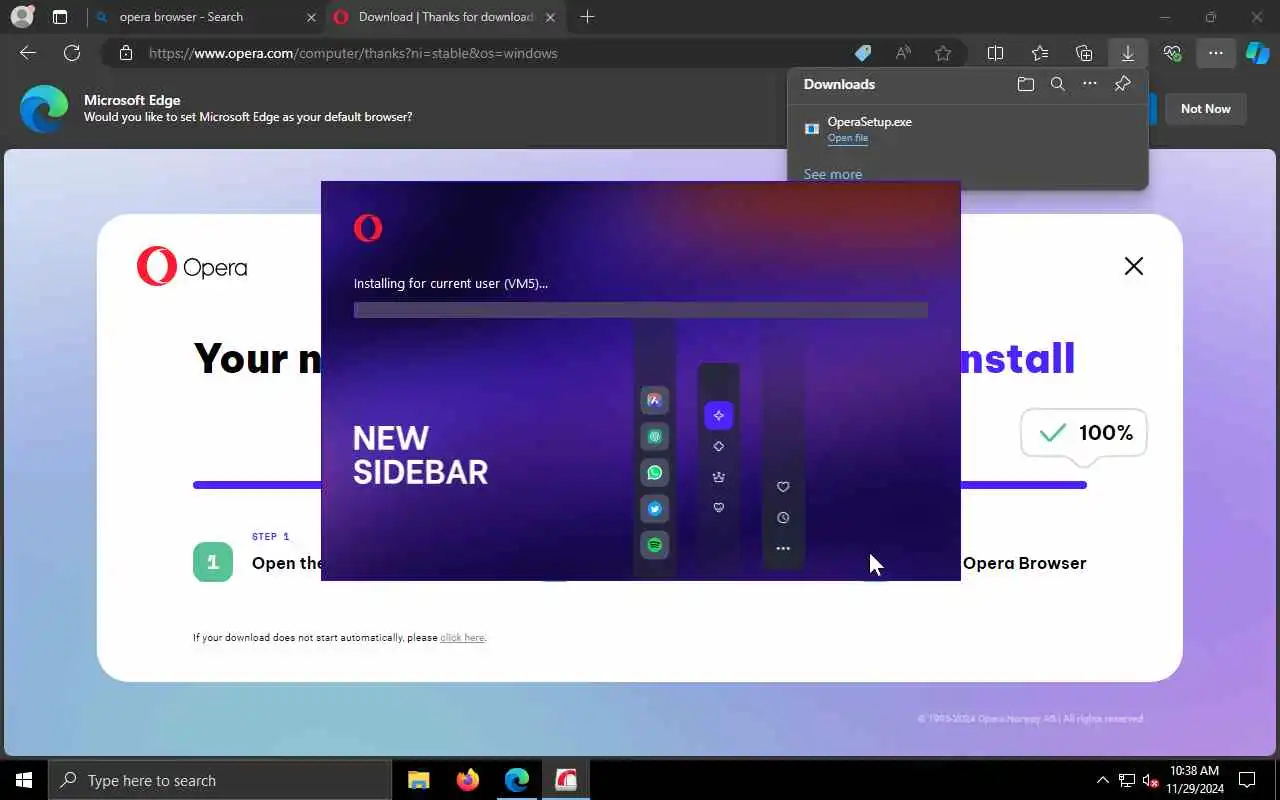
Task: Open the notification center icon
Action: click(1247, 780)
